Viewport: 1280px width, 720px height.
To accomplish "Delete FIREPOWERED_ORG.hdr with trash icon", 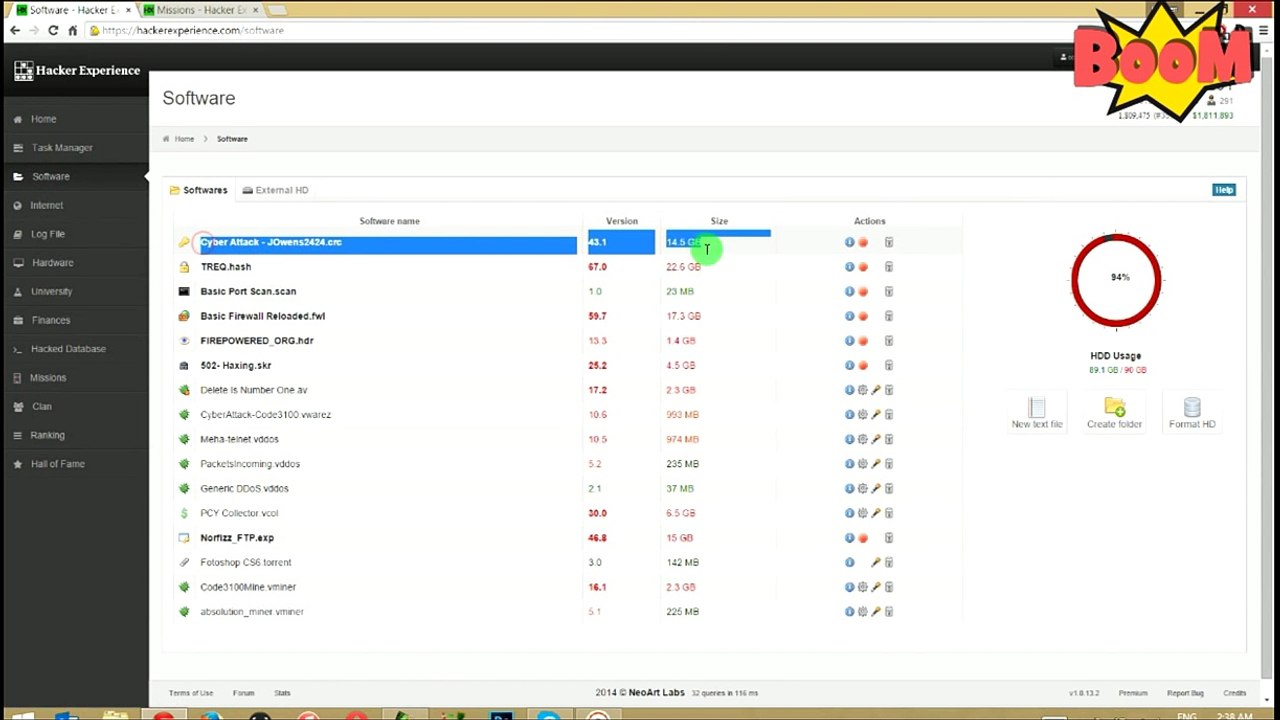I will coord(888,340).
